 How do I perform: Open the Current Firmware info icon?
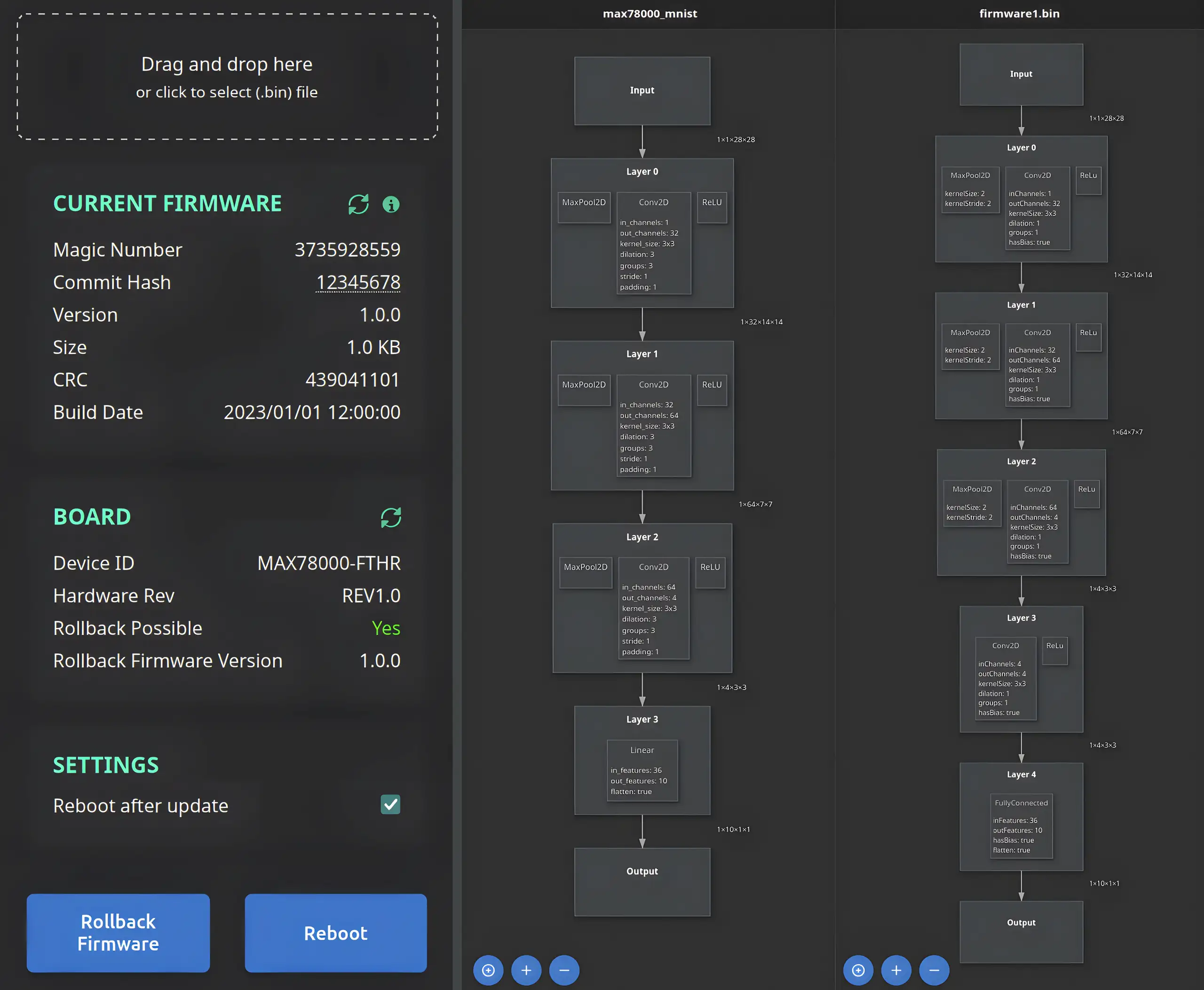tap(391, 204)
